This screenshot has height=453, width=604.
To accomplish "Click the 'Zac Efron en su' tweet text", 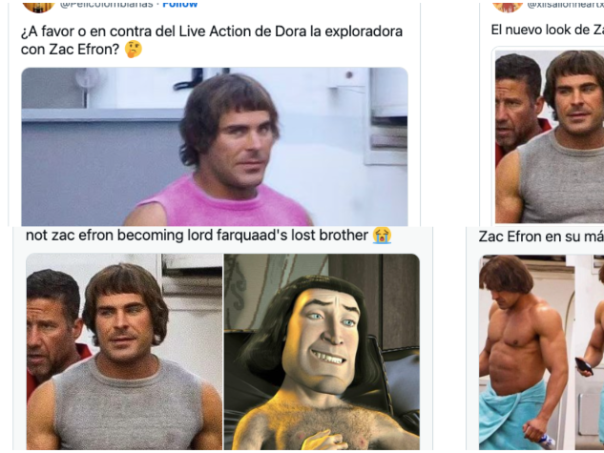I will pos(541,237).
